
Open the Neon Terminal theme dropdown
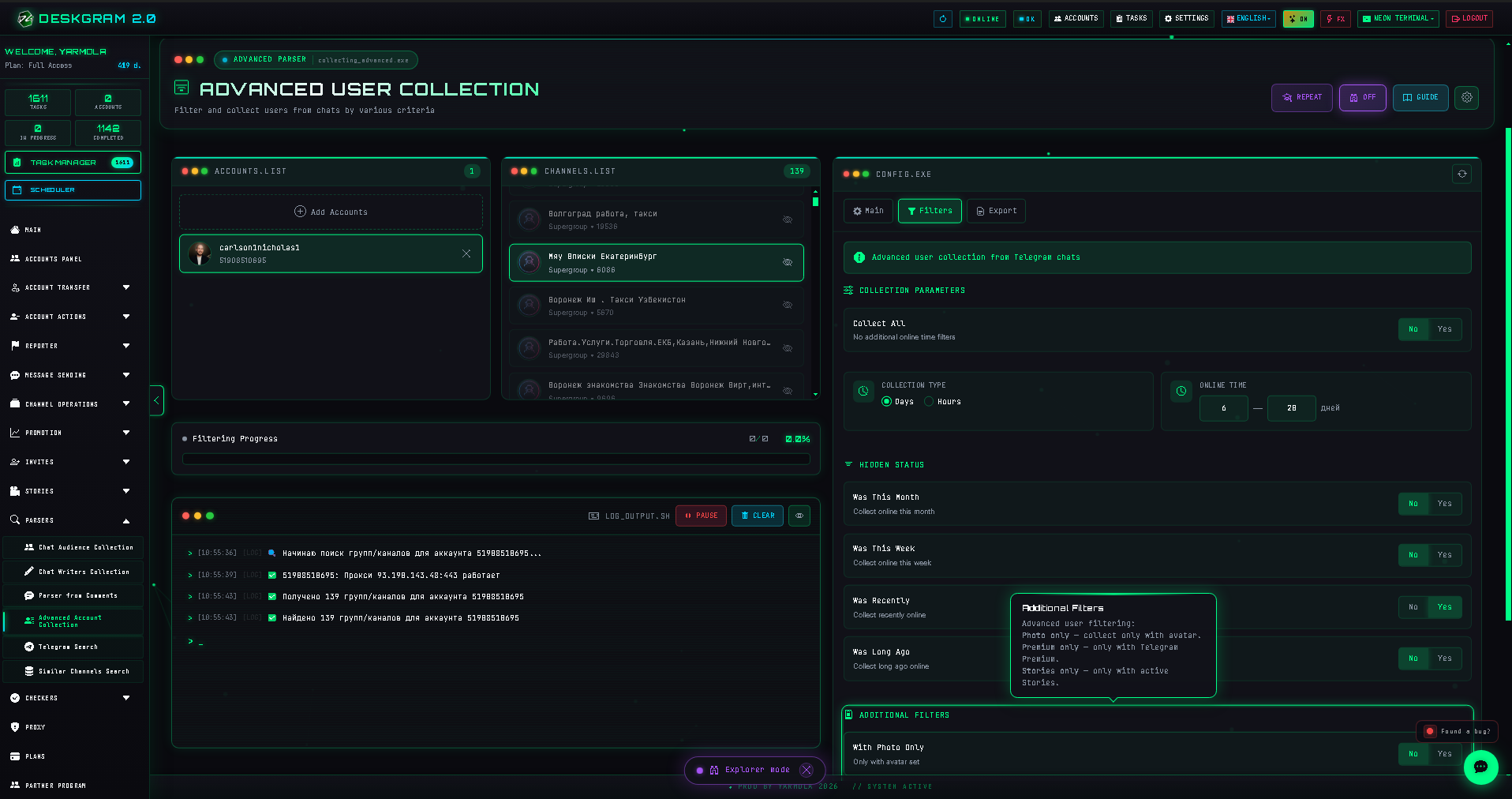[1398, 19]
